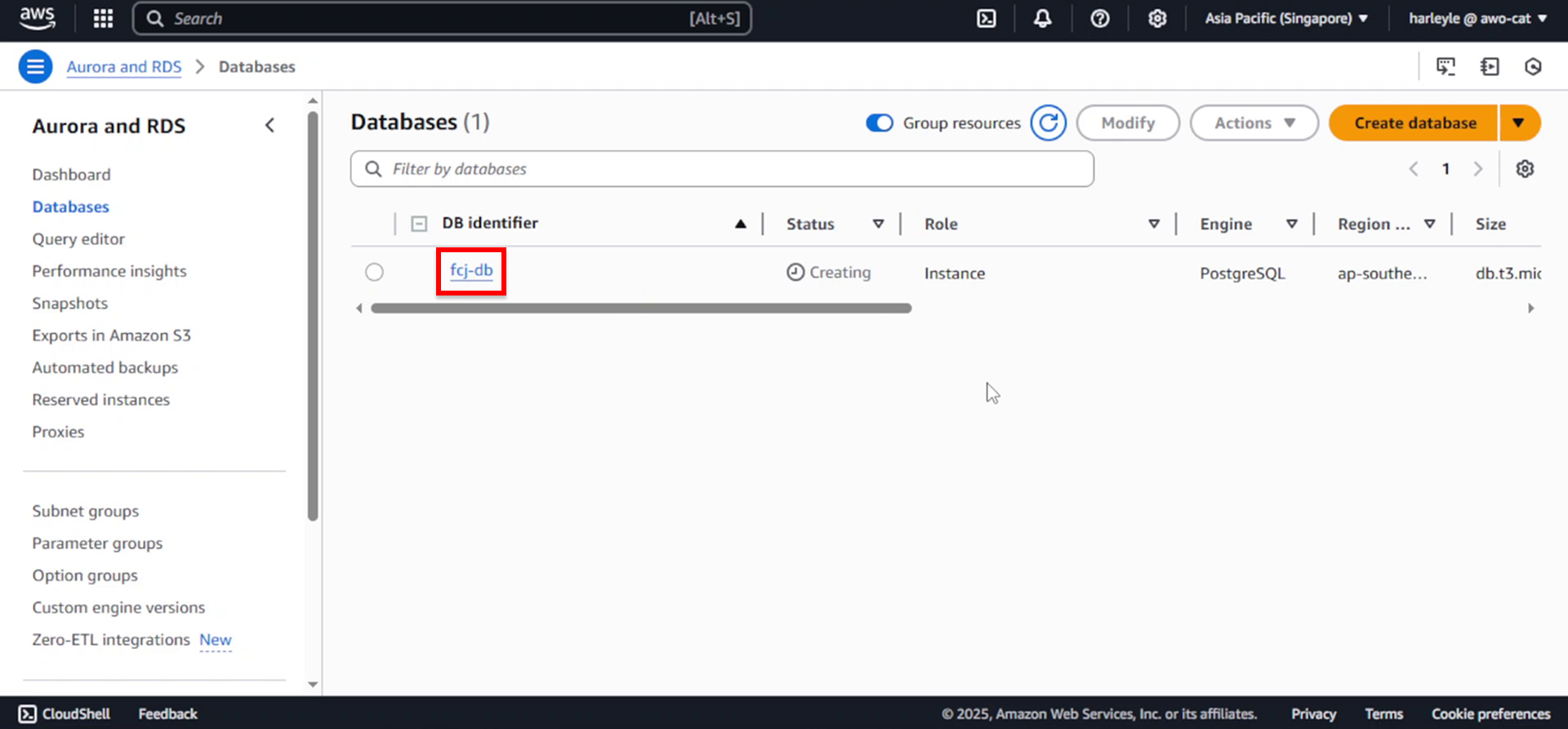Open Automated backups in the sidebar
This screenshot has height=729, width=1568.
pyautogui.click(x=105, y=367)
